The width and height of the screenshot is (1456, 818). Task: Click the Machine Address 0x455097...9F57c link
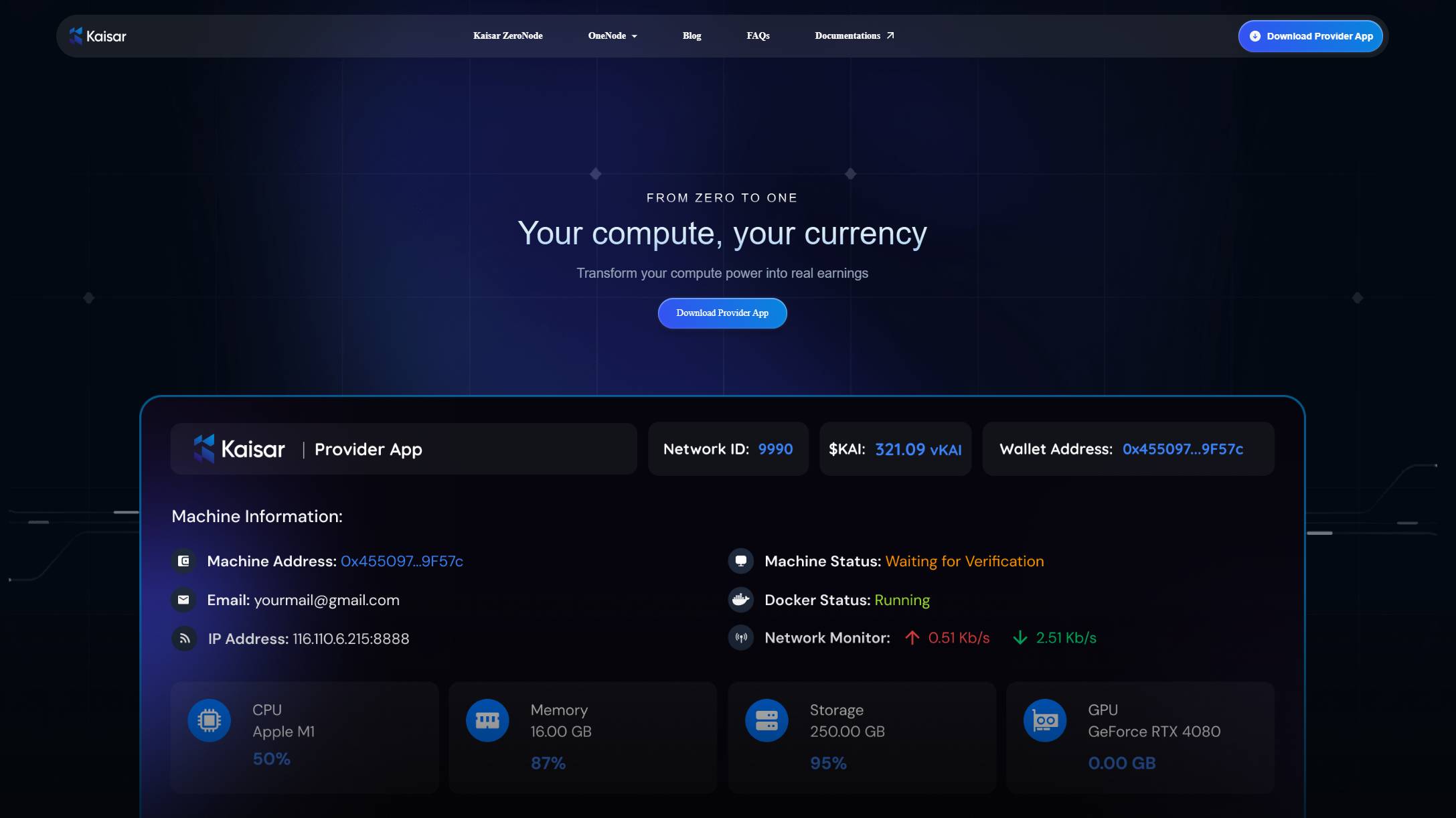(402, 561)
